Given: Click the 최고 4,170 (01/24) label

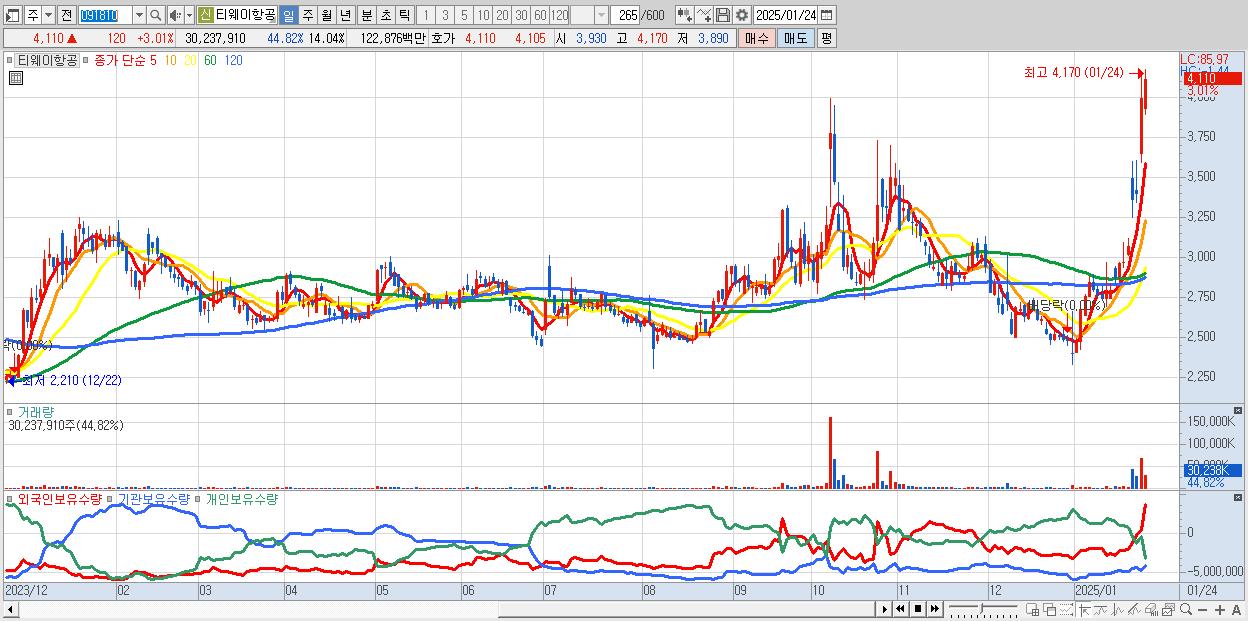Looking at the screenshot, I should pos(1073,72).
